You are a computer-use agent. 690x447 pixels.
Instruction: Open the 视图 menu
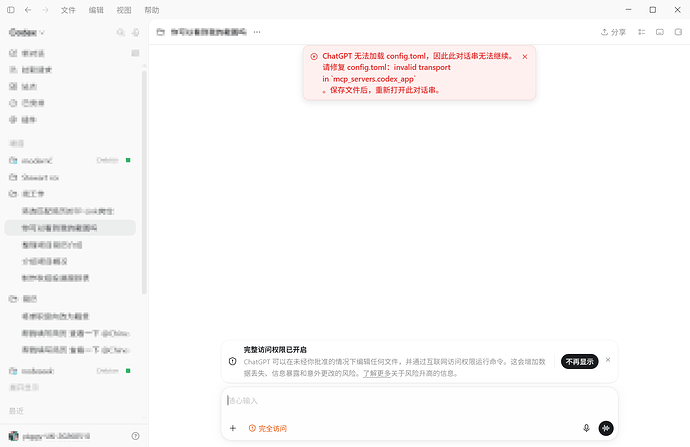(x=124, y=10)
